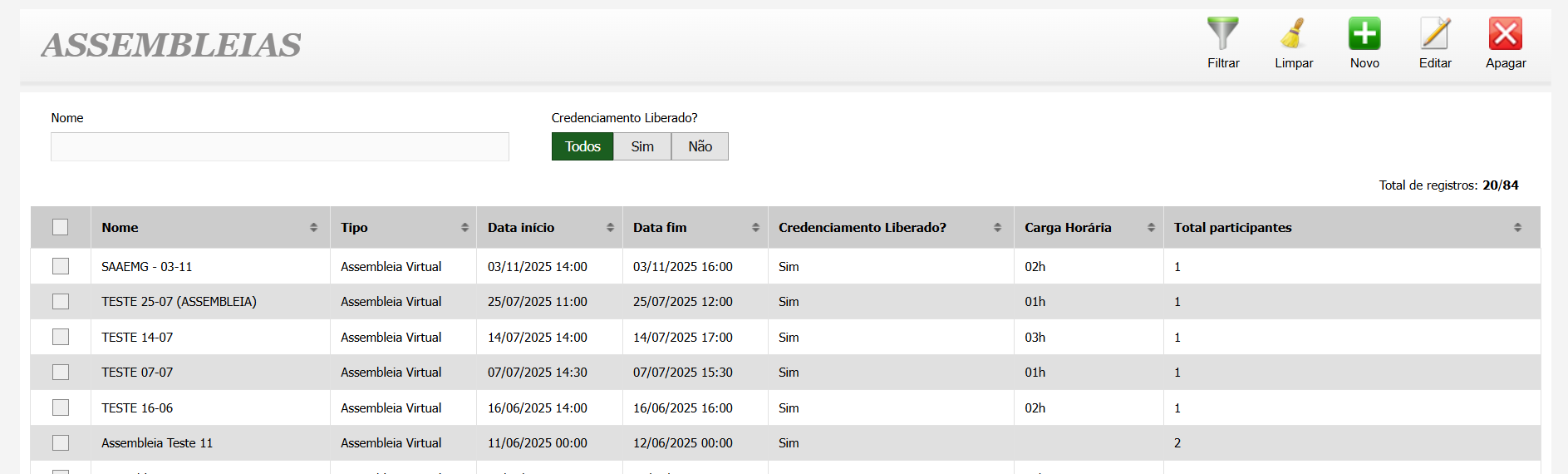This screenshot has width=1568, height=474.
Task: Choose the Não credenciamento filter
Action: pyautogui.click(x=700, y=146)
